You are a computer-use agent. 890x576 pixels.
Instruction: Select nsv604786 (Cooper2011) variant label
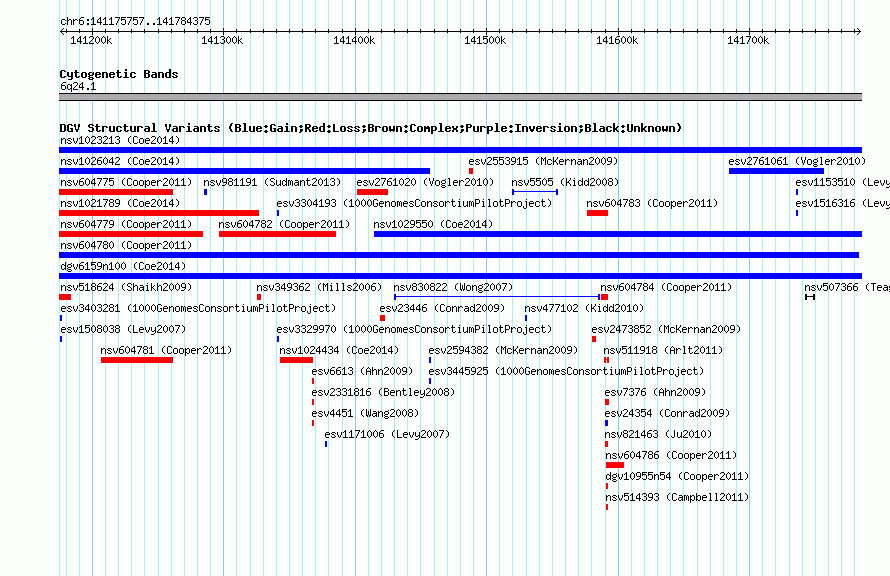[x=671, y=455]
